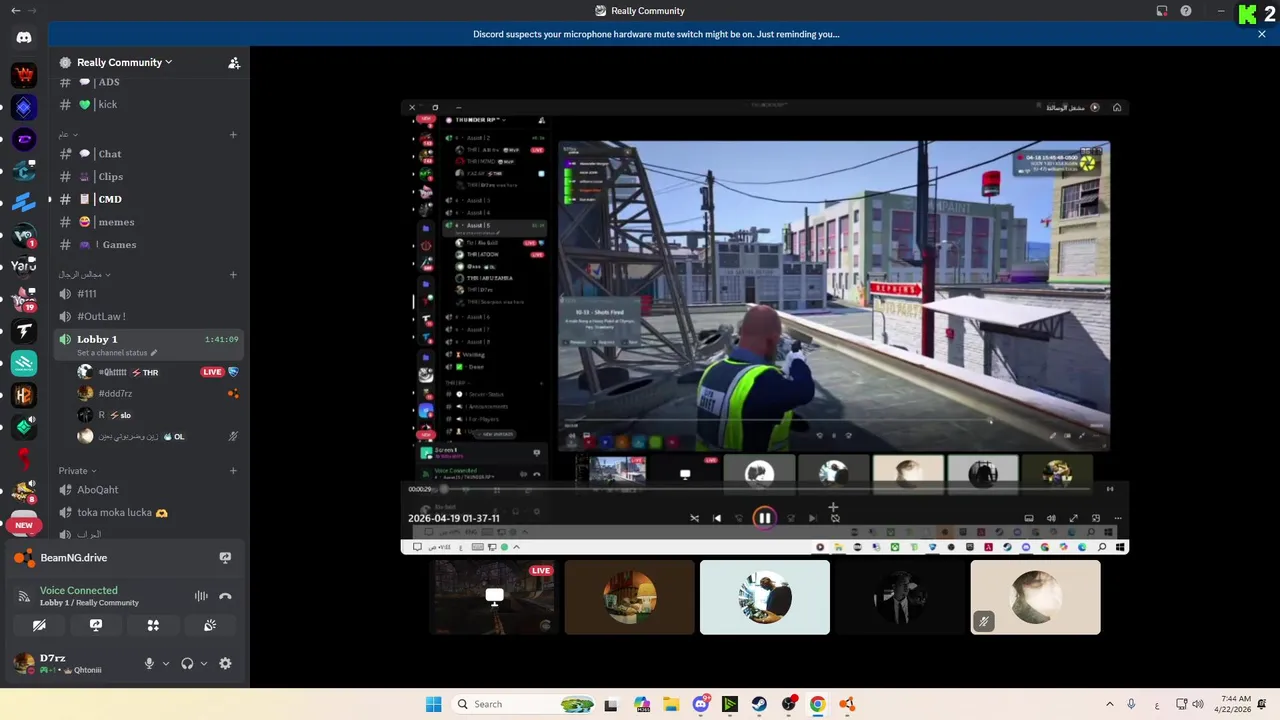Viewport: 1280px width, 720px height.
Task: Create channel in عام category
Action: pyautogui.click(x=233, y=134)
